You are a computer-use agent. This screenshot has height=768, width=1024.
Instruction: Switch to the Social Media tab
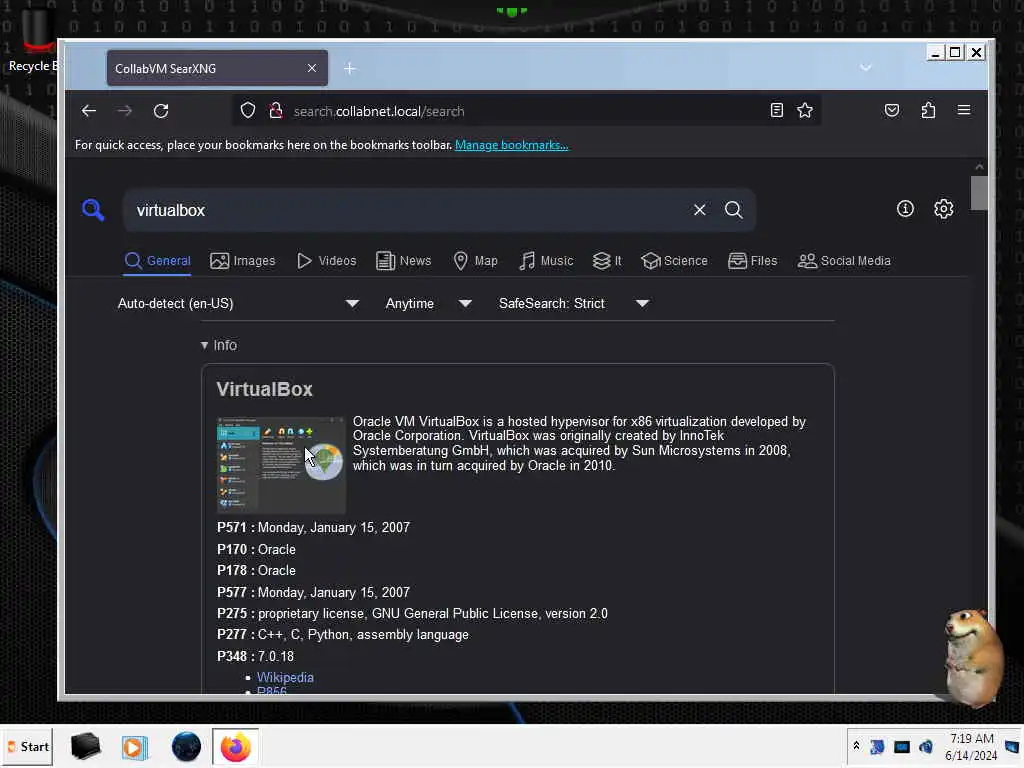coord(844,261)
